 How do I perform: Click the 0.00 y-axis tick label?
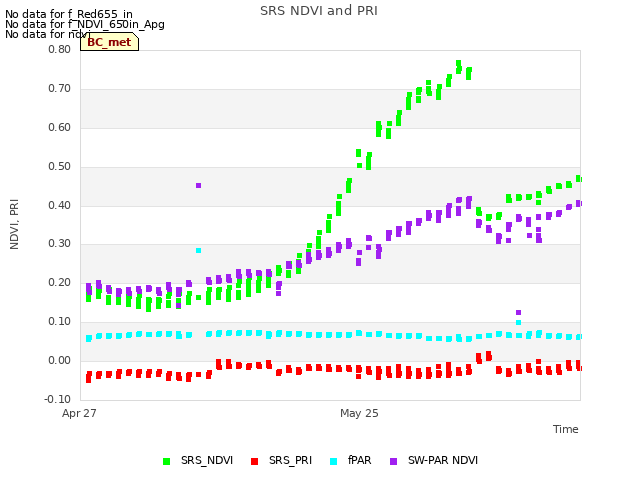60,360
